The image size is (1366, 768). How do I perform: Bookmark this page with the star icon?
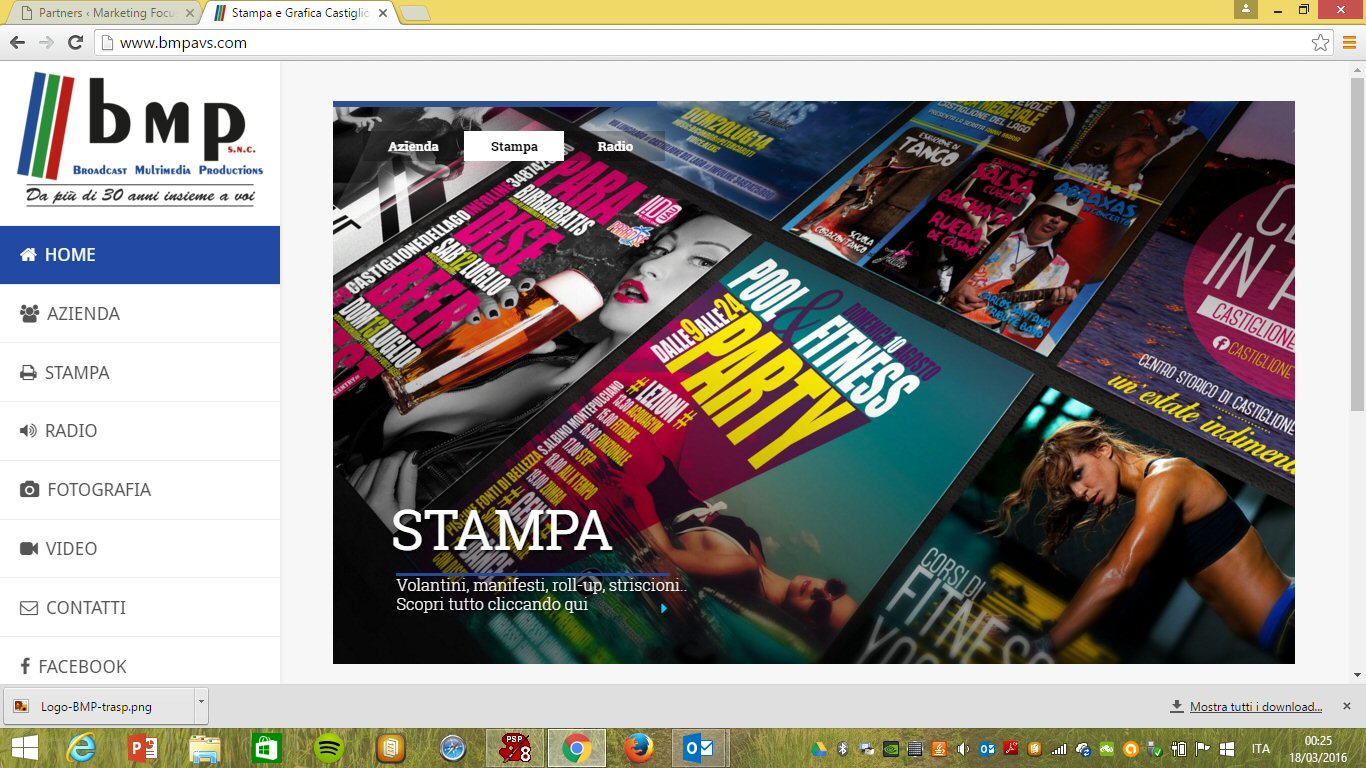[1321, 43]
